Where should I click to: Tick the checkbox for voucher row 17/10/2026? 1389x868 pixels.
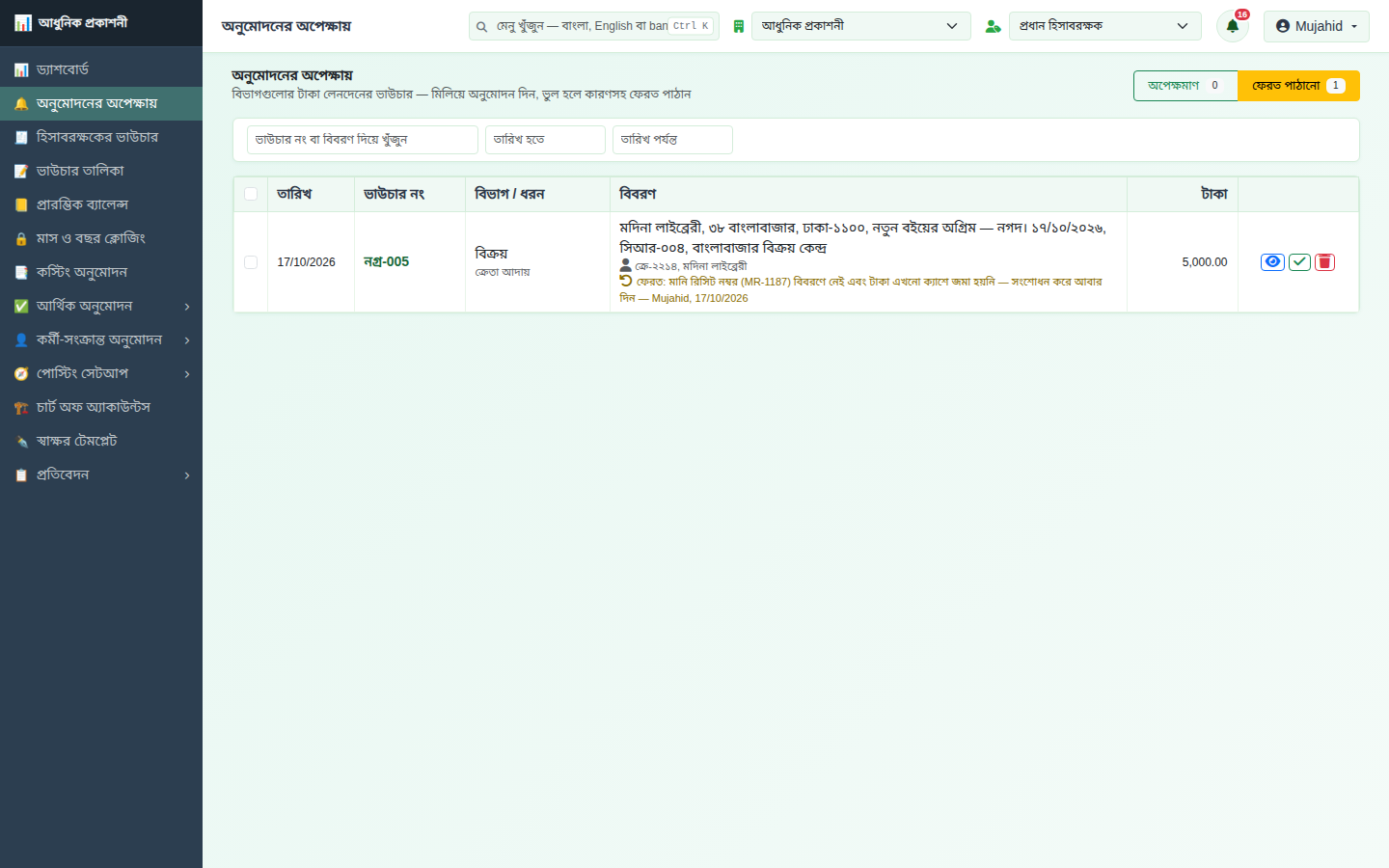pos(251,262)
